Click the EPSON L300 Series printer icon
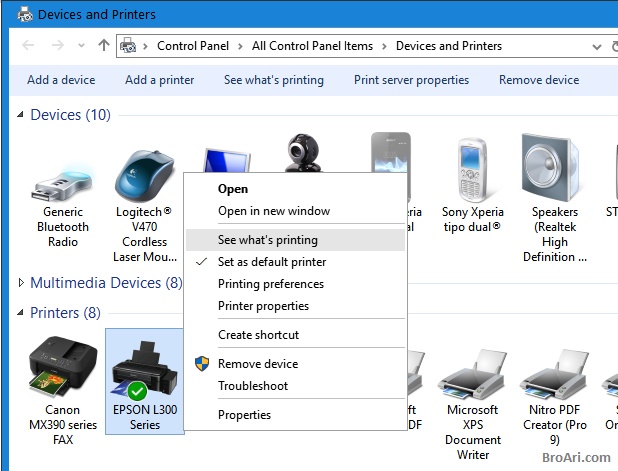 (x=144, y=370)
